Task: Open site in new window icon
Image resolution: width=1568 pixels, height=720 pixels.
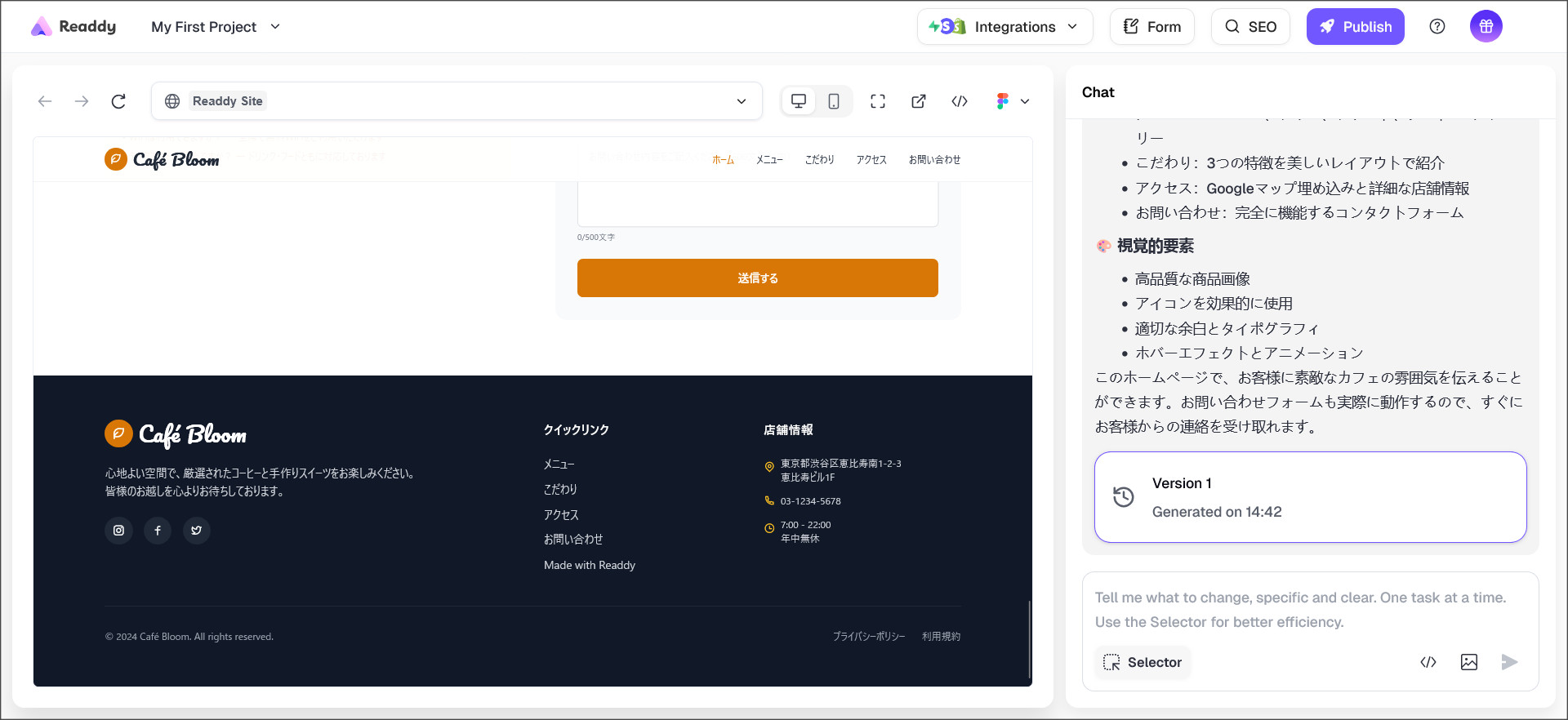Action: (x=919, y=101)
